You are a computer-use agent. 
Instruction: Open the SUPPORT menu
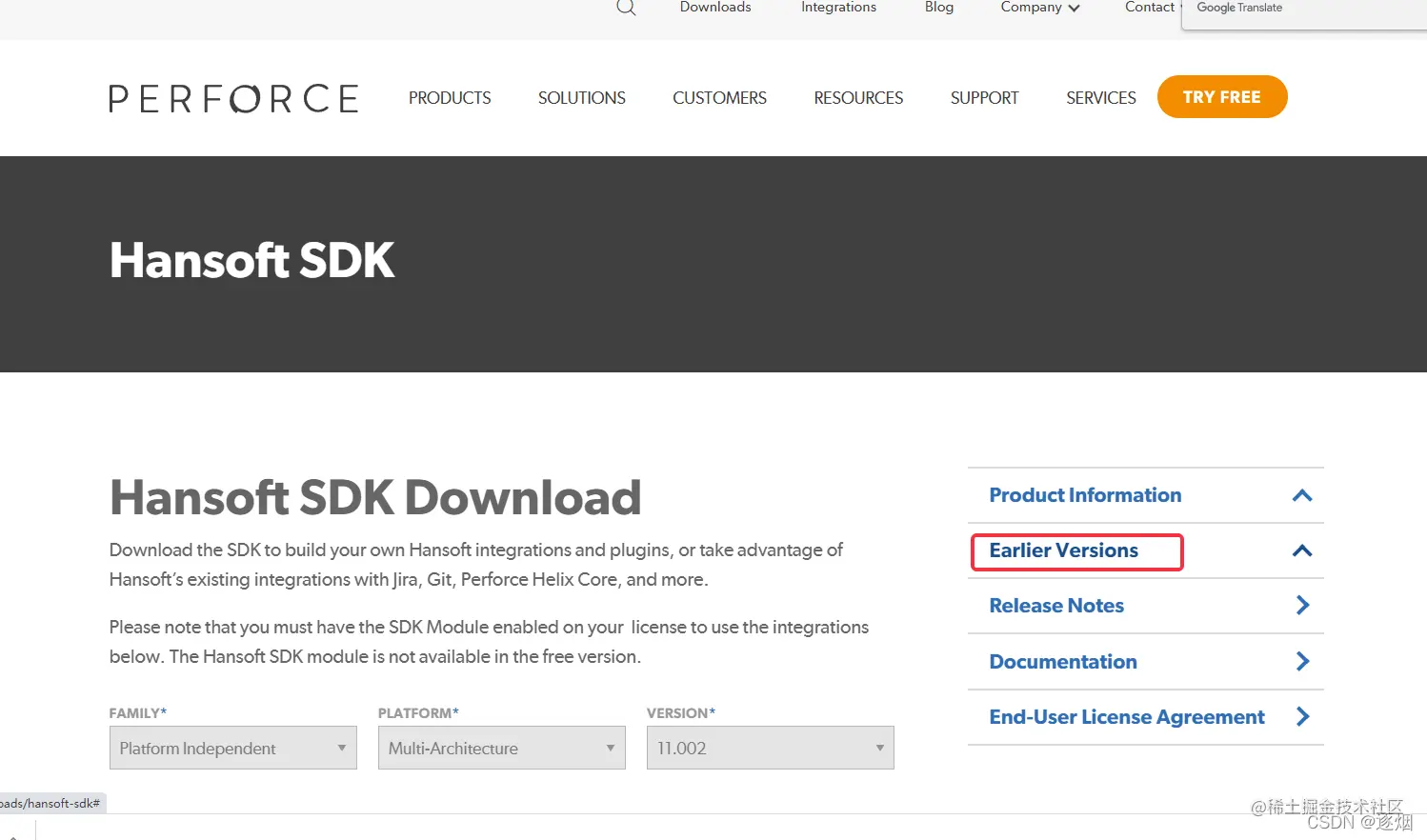985,98
